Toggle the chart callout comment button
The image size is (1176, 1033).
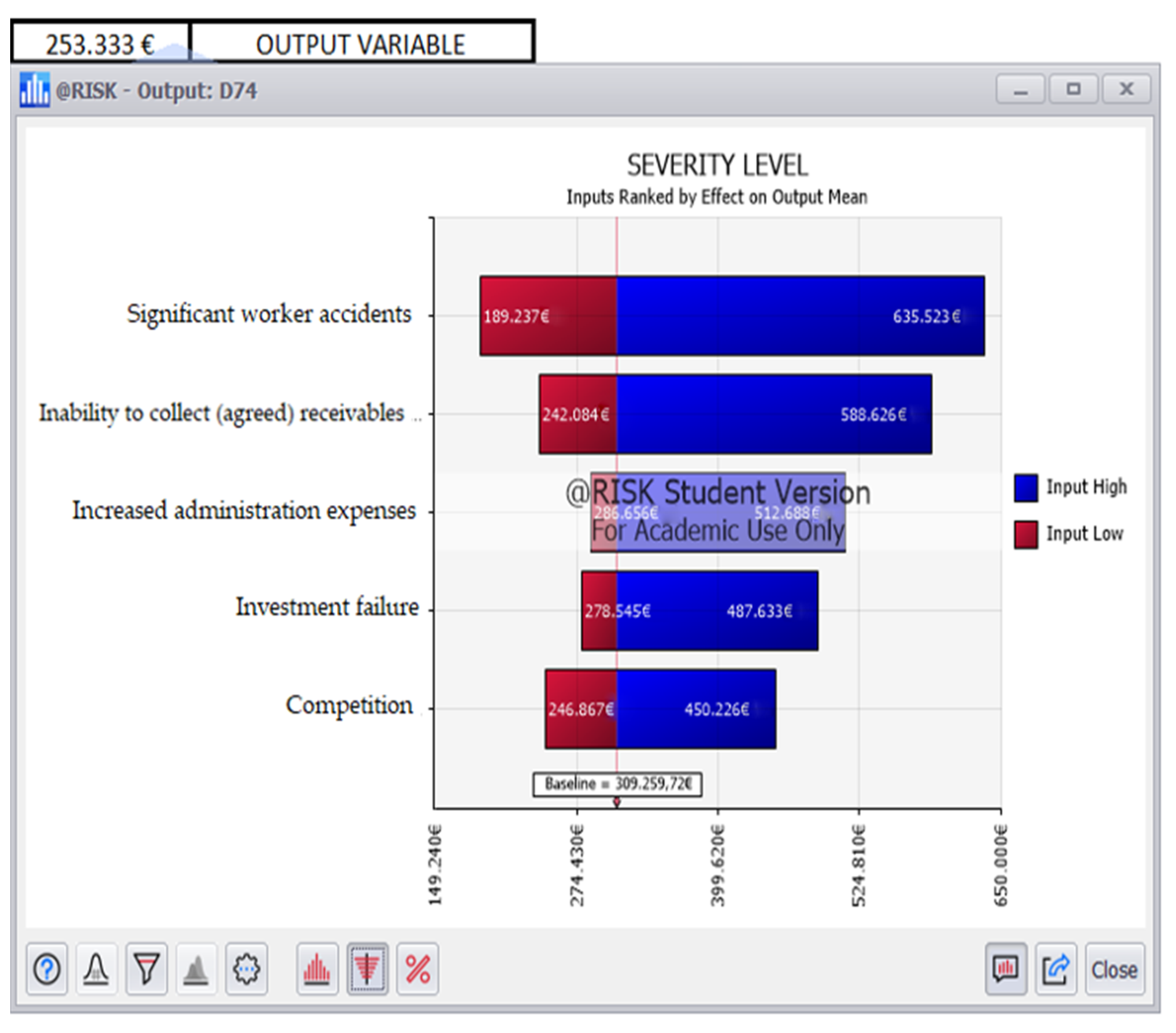pos(1006,969)
